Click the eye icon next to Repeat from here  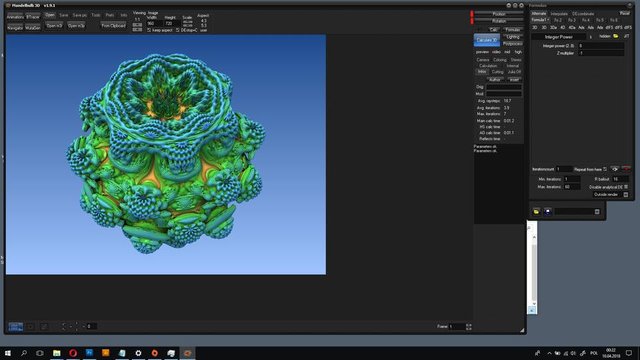(x=614, y=169)
